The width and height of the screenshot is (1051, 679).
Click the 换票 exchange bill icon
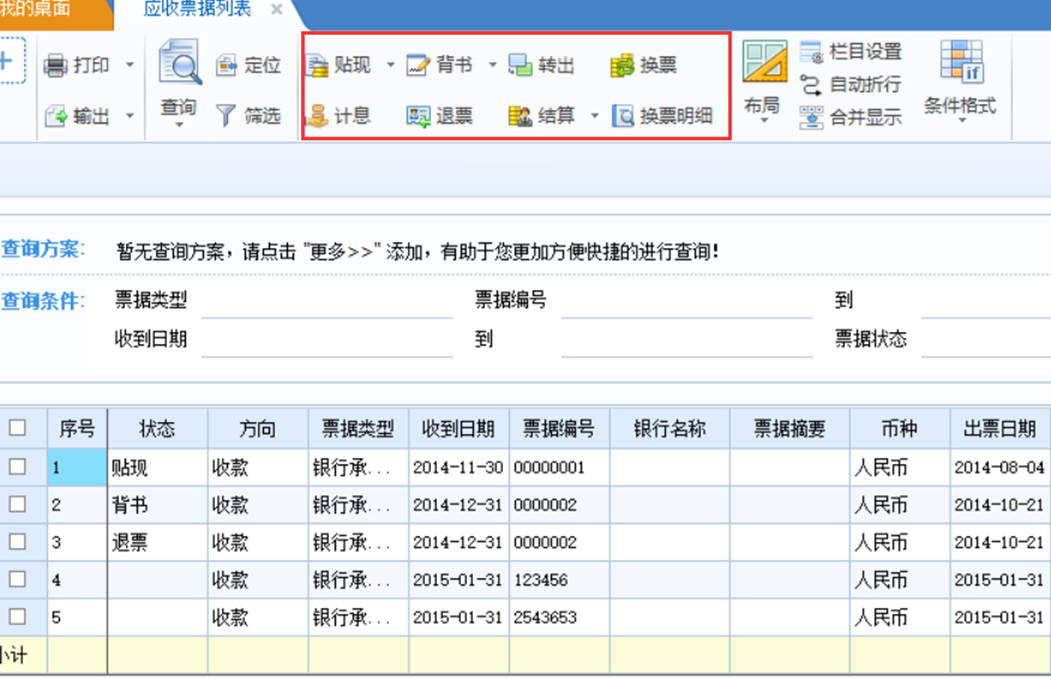[x=622, y=66]
